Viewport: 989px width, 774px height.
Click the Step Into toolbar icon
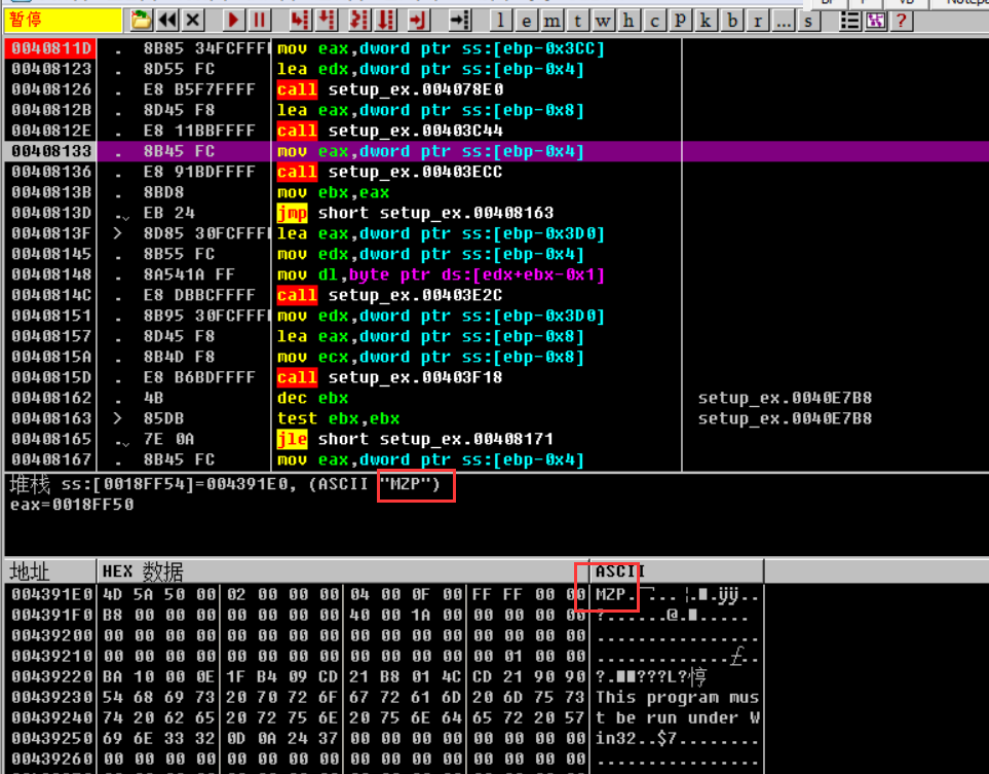300,20
